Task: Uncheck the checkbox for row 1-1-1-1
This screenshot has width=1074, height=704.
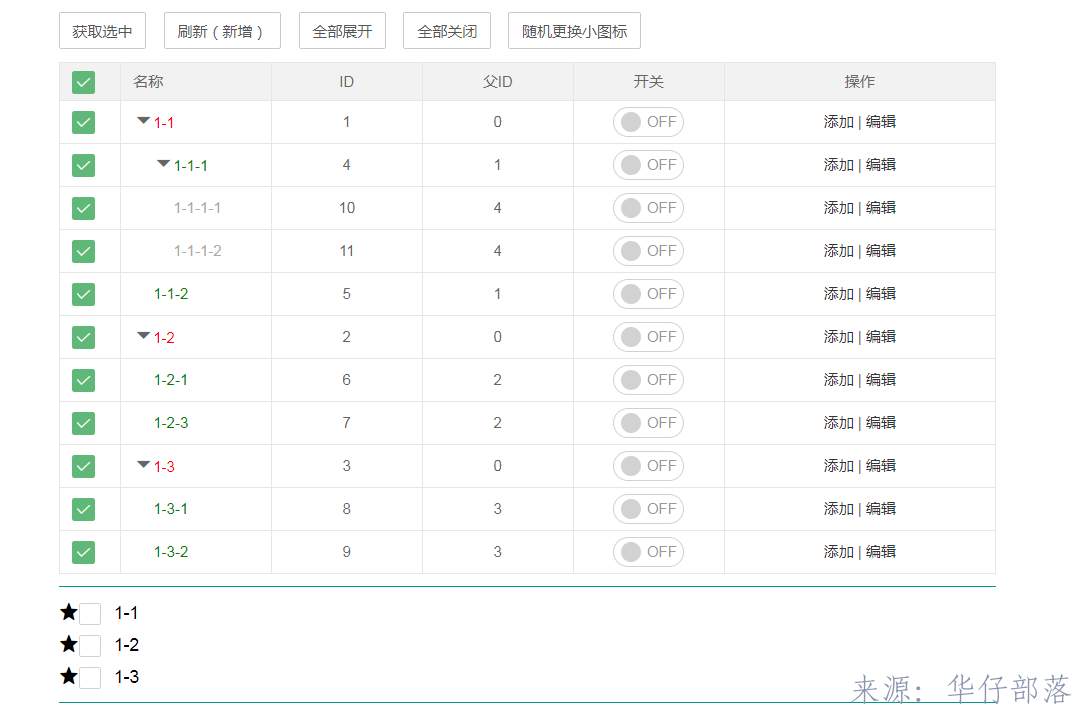Action: click(x=84, y=208)
